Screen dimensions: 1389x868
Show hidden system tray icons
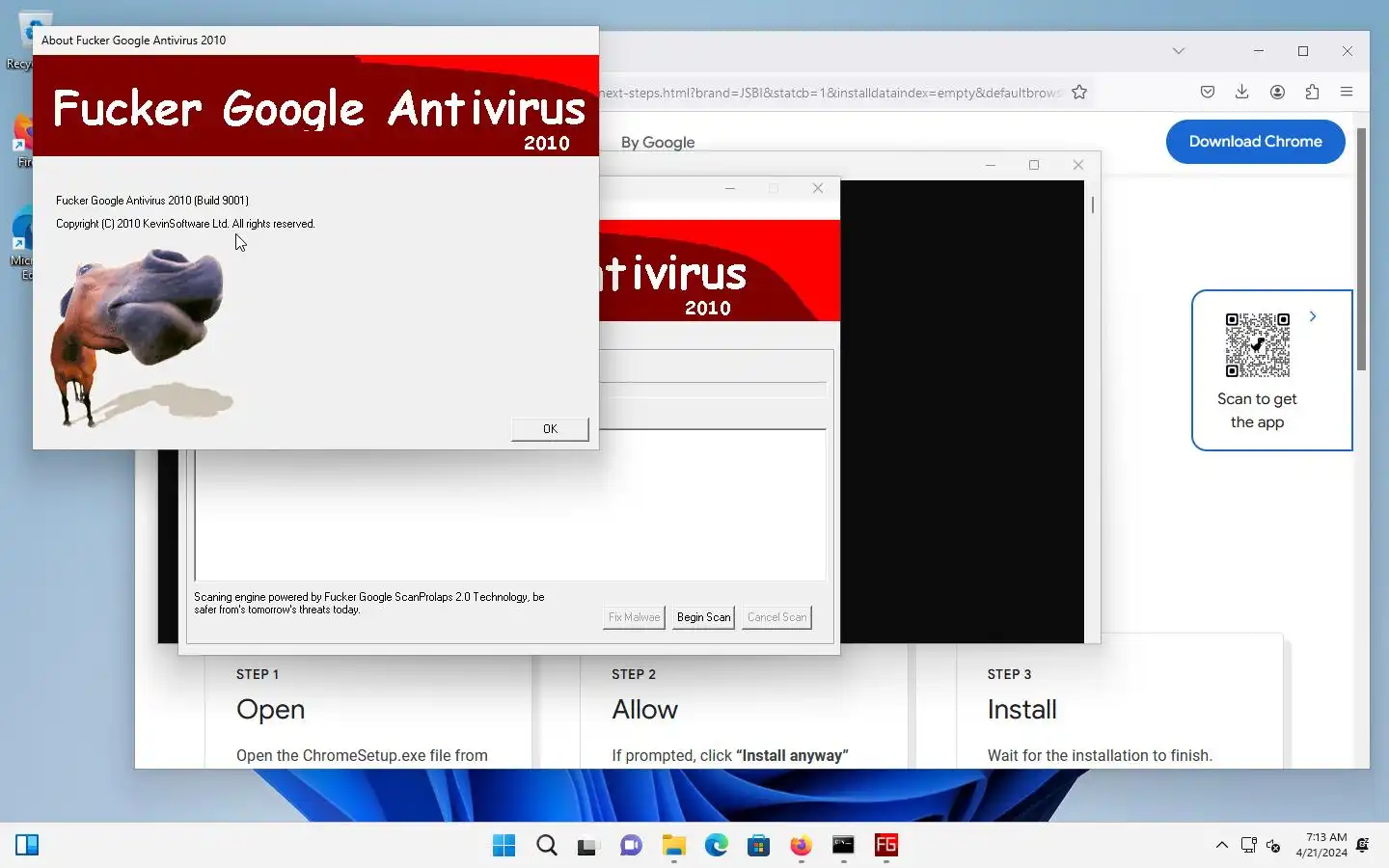pos(1221,846)
